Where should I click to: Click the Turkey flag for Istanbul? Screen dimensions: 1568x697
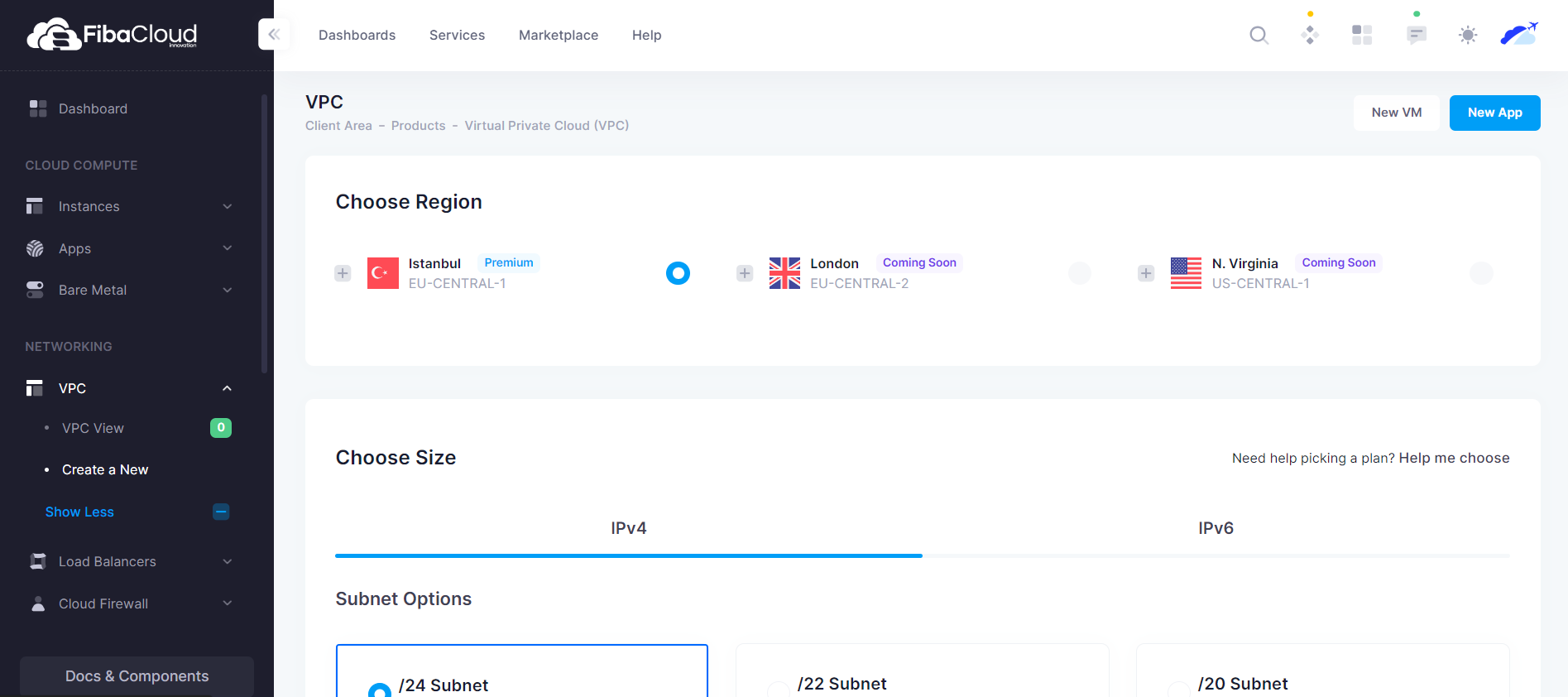tap(383, 273)
